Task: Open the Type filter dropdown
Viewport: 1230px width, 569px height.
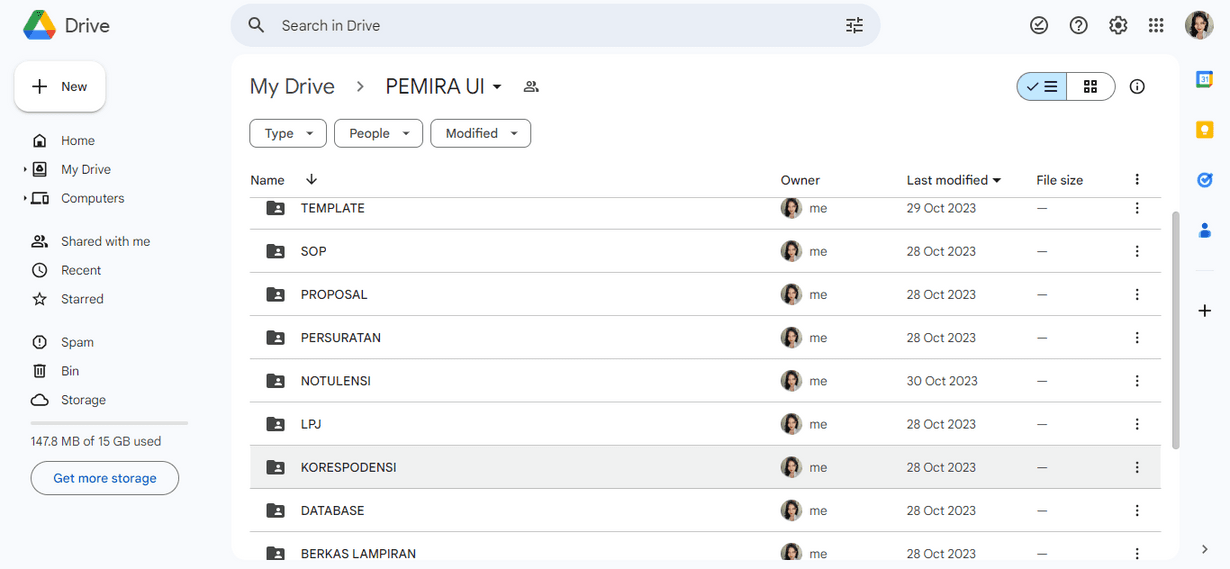Action: tap(288, 133)
